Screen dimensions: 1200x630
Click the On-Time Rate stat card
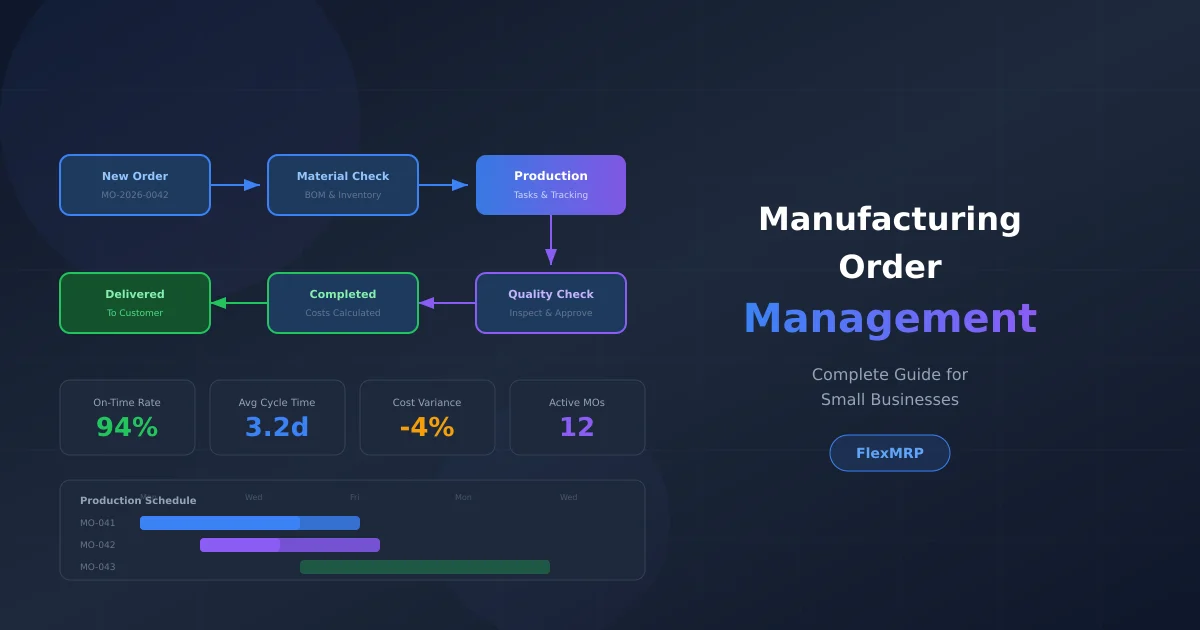pos(127,417)
